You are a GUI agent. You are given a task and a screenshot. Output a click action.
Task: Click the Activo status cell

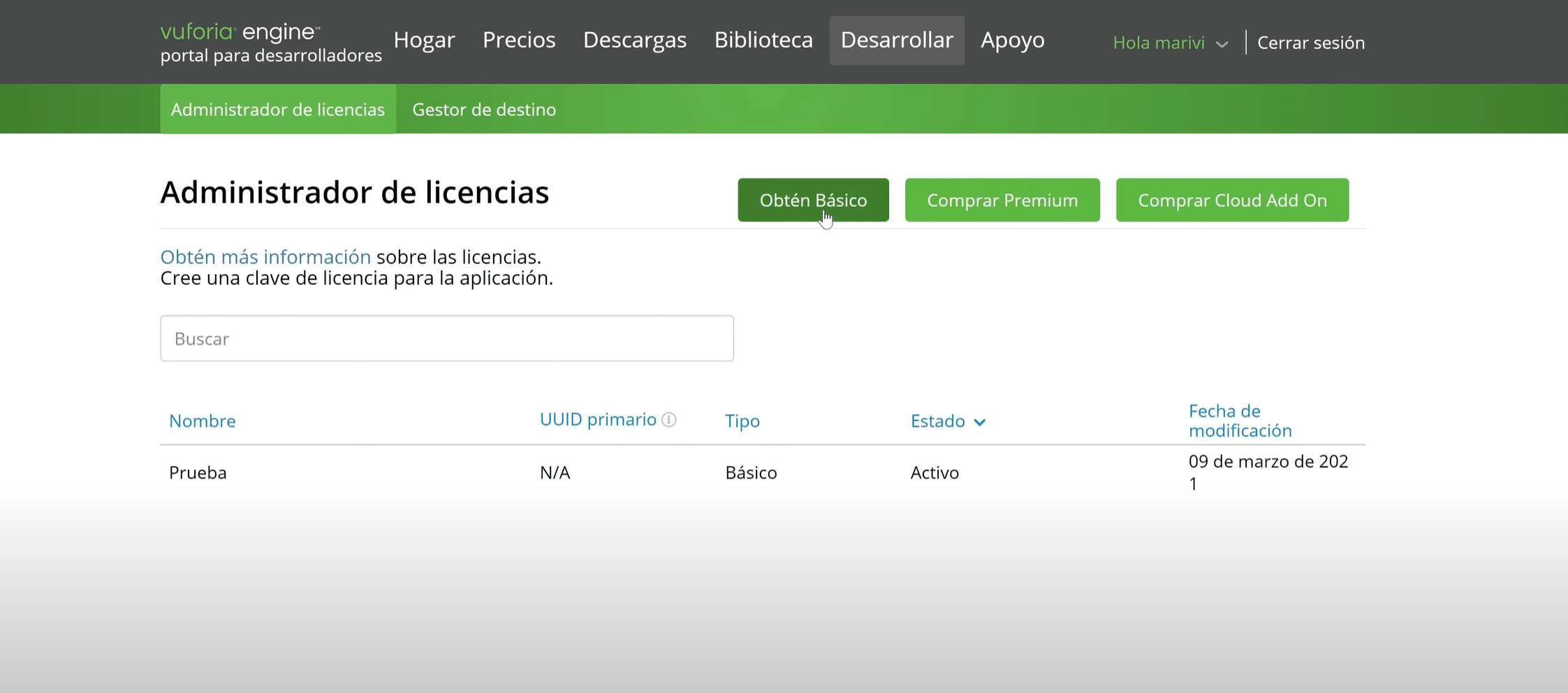pyautogui.click(x=935, y=472)
